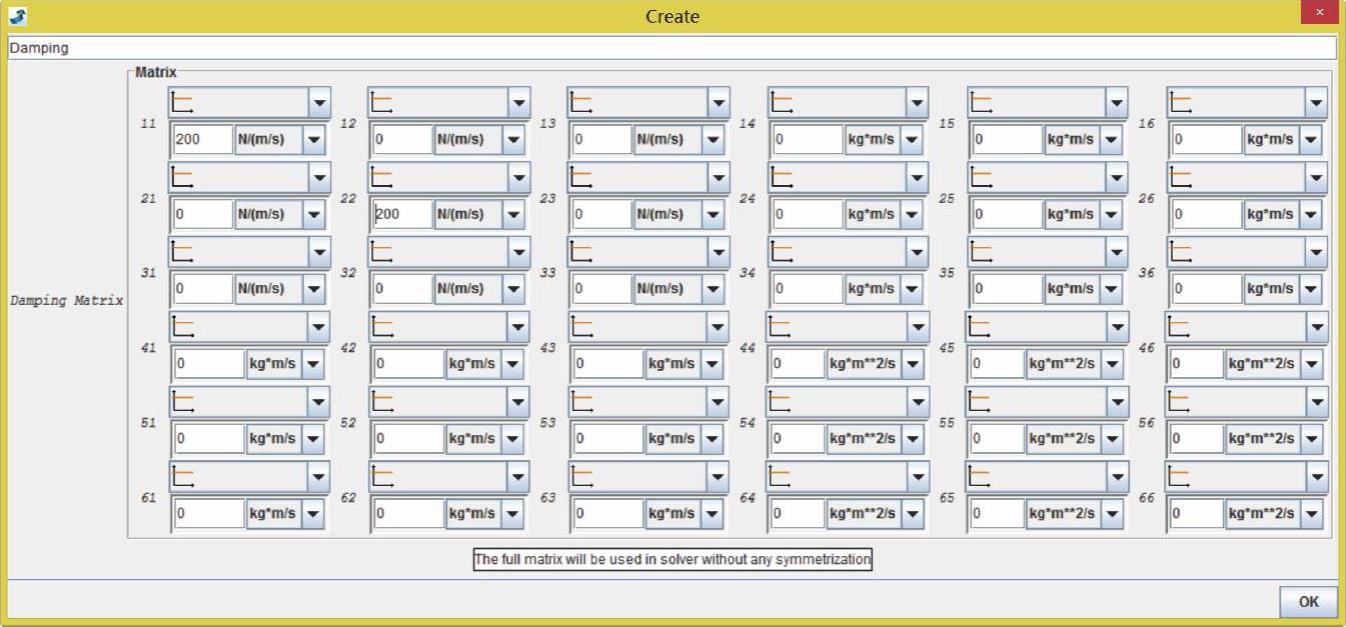Click the graph icon for matrix entry 44
Screen dimensions: 1346x627
(779, 327)
